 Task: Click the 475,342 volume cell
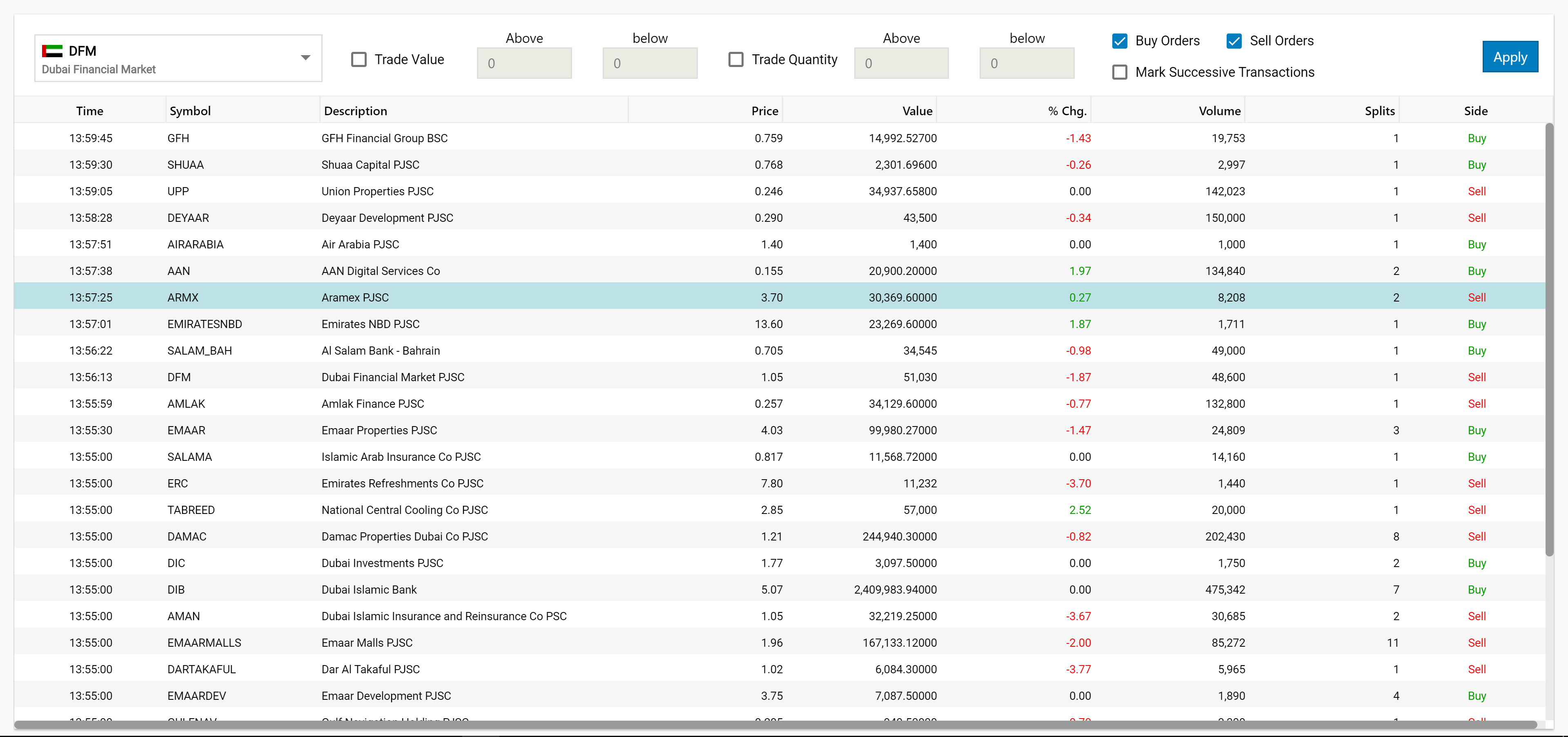click(x=1225, y=590)
